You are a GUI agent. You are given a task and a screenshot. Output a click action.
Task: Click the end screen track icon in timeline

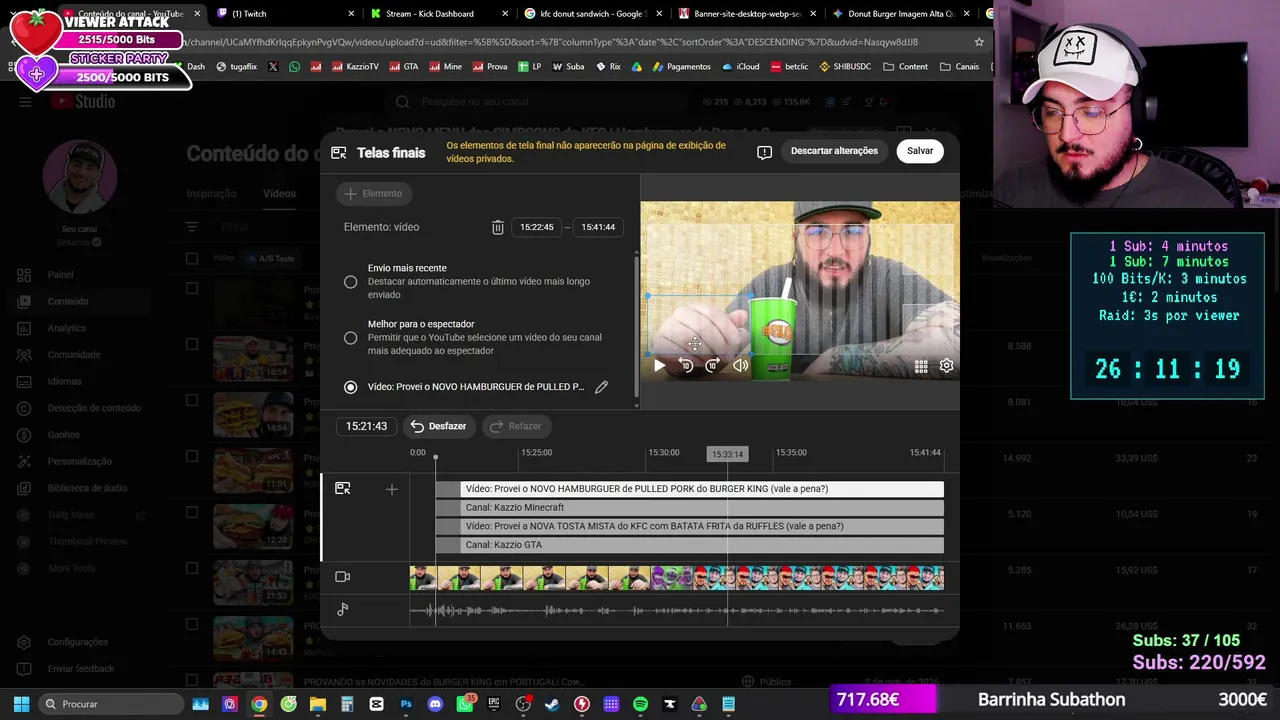pos(343,489)
